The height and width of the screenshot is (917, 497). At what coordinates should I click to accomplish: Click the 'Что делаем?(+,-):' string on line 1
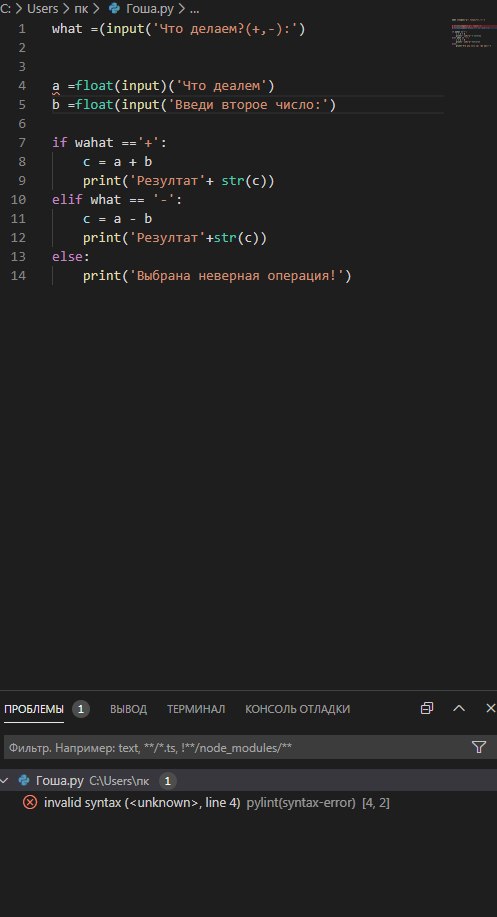[x=225, y=29]
